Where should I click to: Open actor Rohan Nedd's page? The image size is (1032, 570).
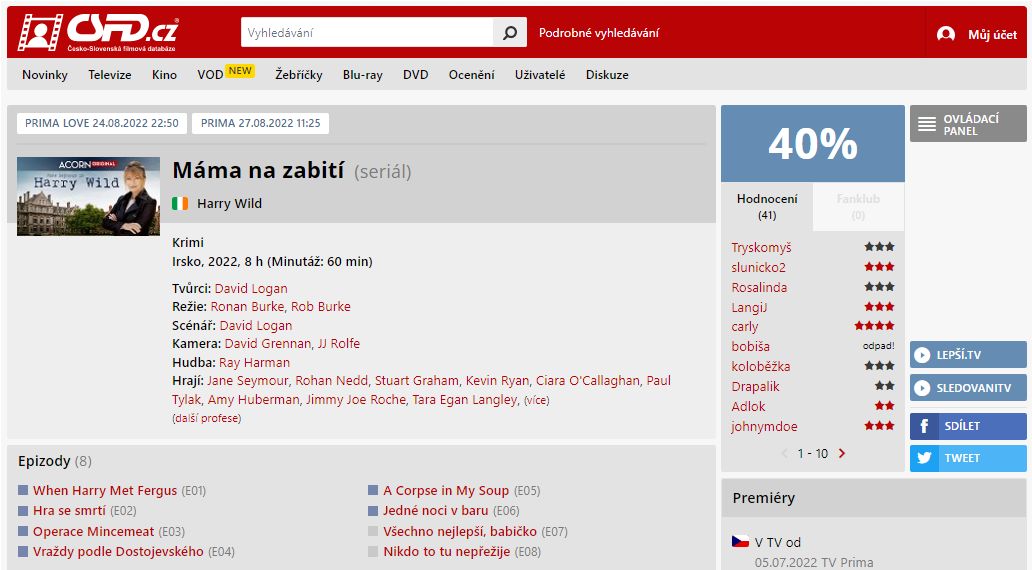pyautogui.click(x=331, y=380)
